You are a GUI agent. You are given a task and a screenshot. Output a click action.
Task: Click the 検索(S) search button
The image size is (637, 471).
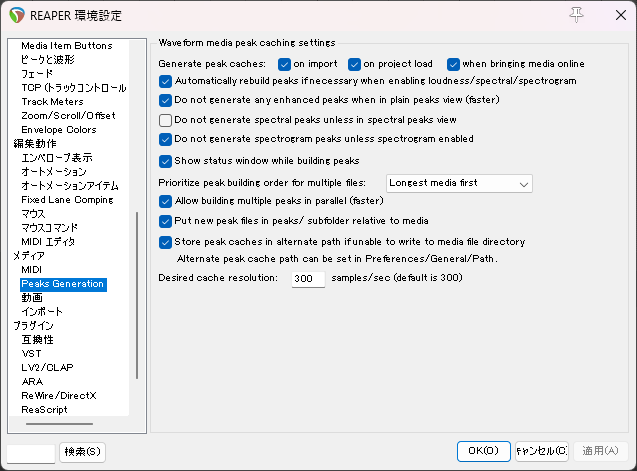82,452
